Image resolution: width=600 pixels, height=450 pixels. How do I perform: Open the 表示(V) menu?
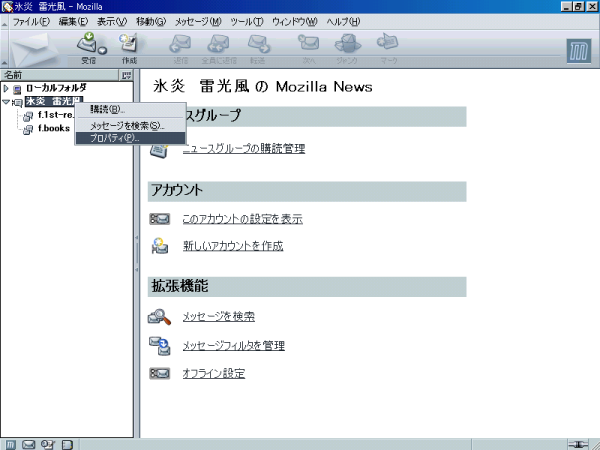tap(112, 22)
